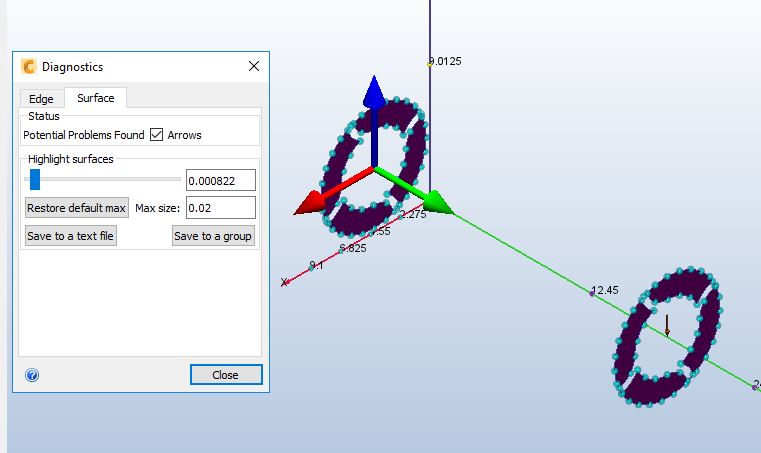Click the small brown arrow in right ring
This screenshot has height=453, width=761.
coord(667,325)
